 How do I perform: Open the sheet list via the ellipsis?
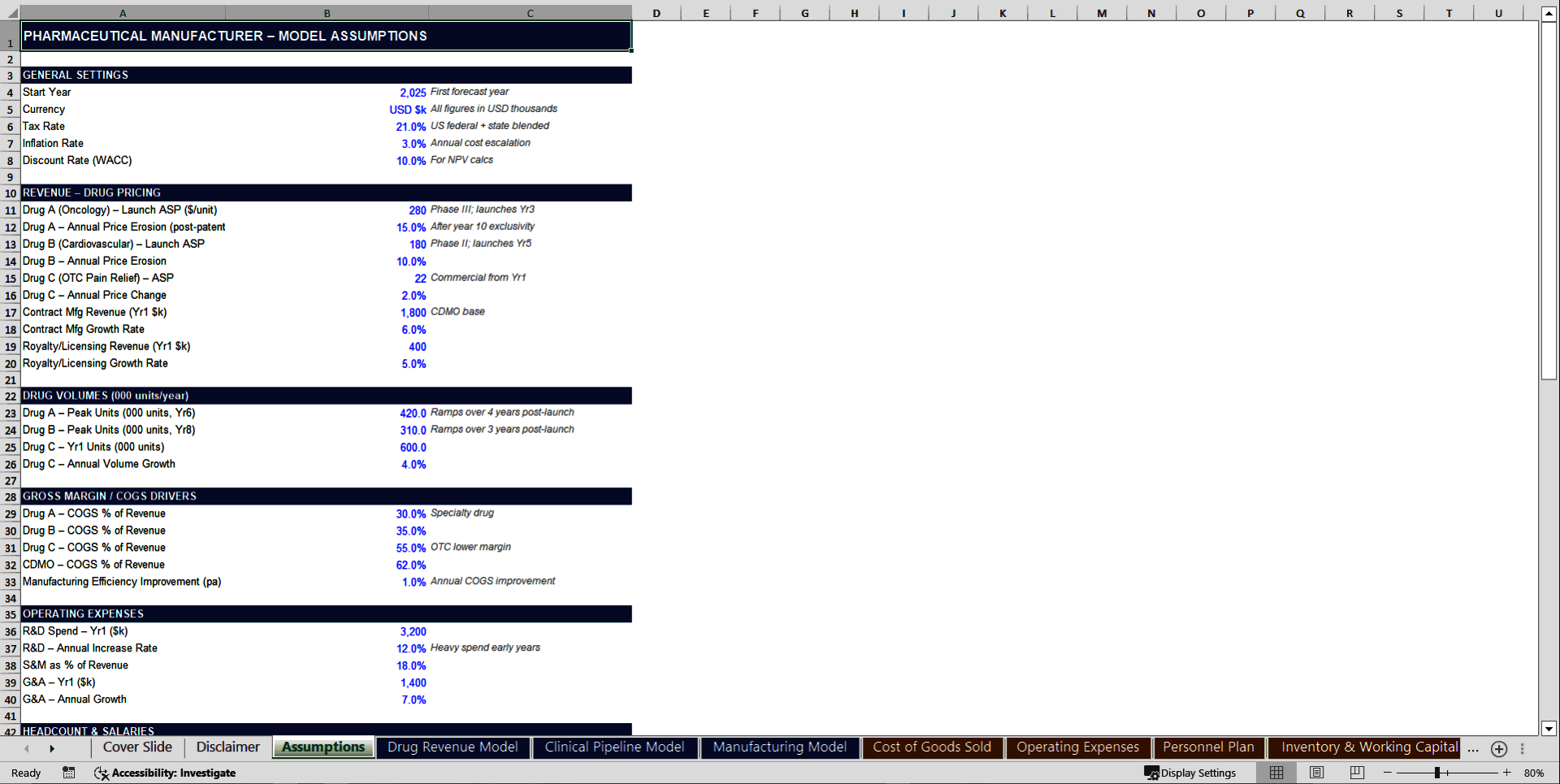coord(1473,748)
